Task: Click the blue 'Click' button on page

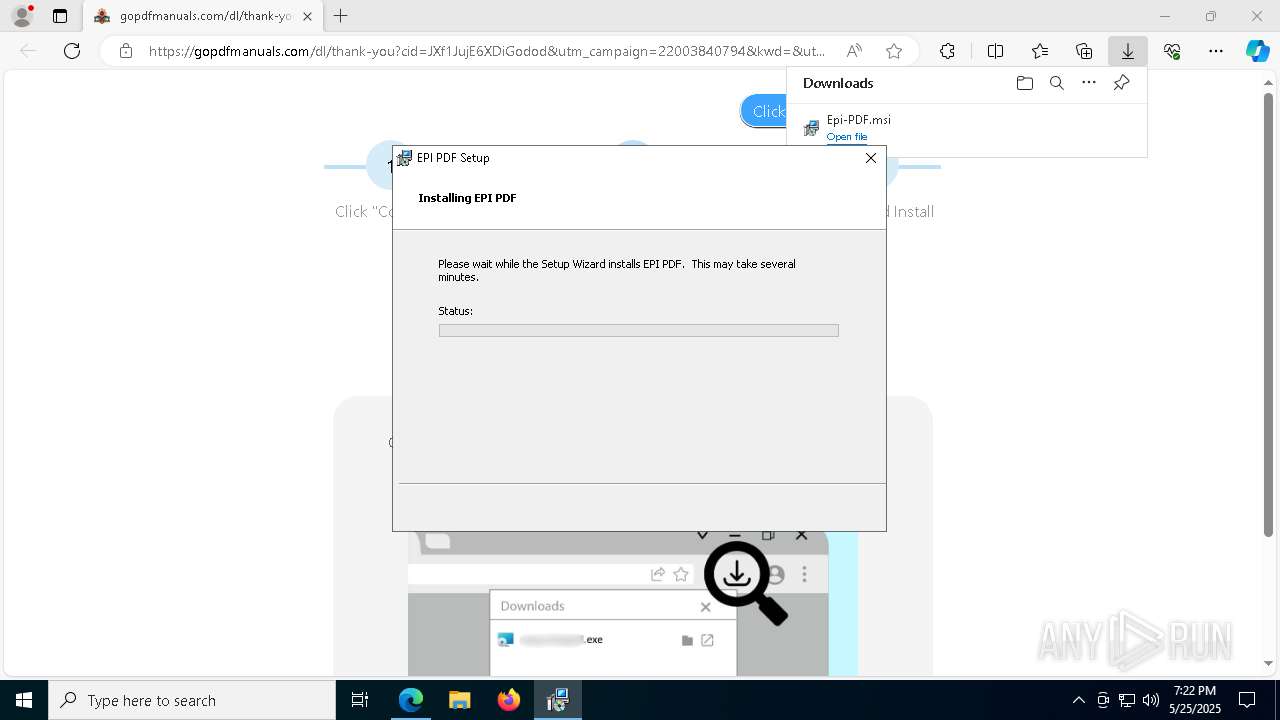Action: point(764,112)
